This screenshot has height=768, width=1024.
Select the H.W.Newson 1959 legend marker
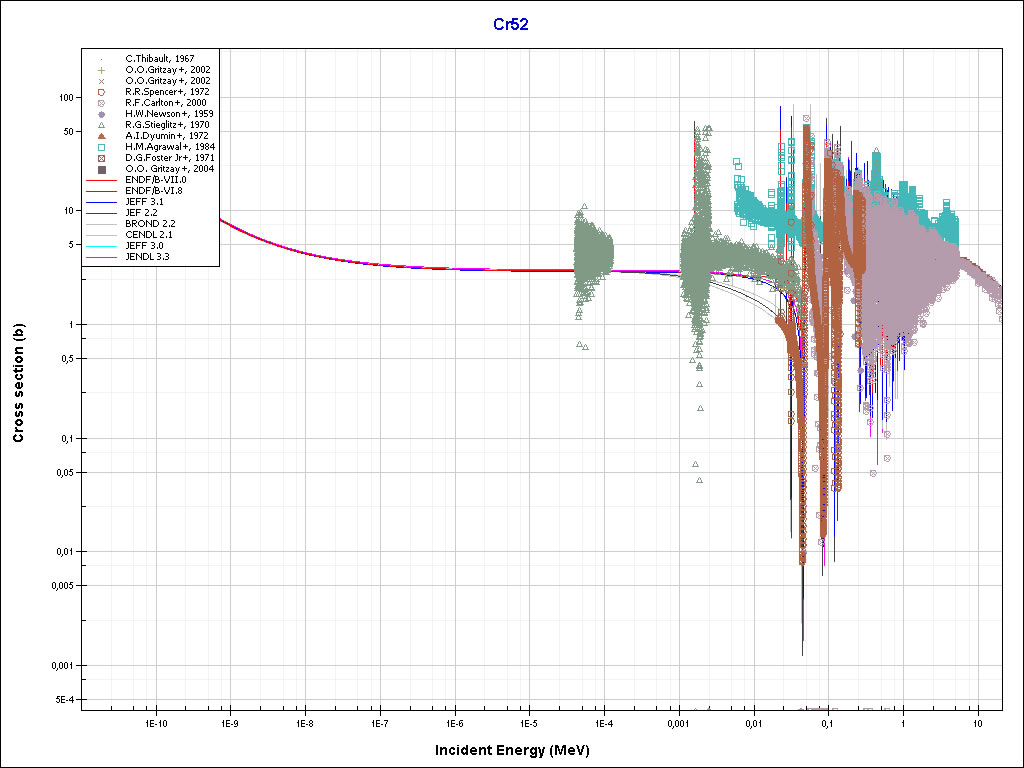[x=102, y=115]
